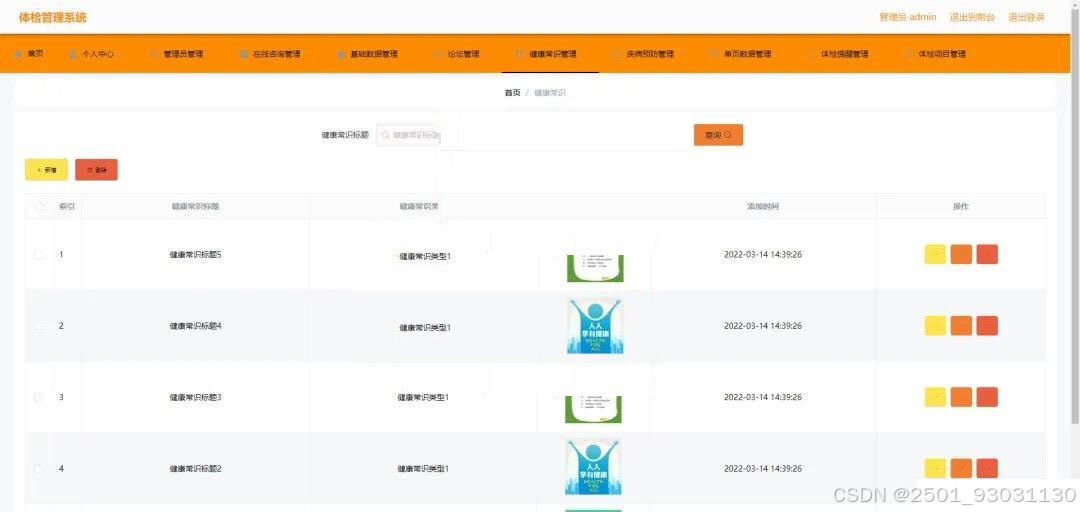
Task: Click the 健康常识 breadcrumb text
Action: point(550,92)
